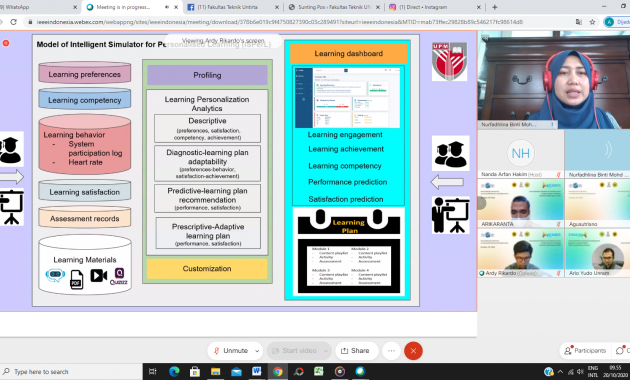Image resolution: width=630 pixels, height=380 pixels.
Task: Open the video options arrow beside Start video
Action: pos(326,351)
